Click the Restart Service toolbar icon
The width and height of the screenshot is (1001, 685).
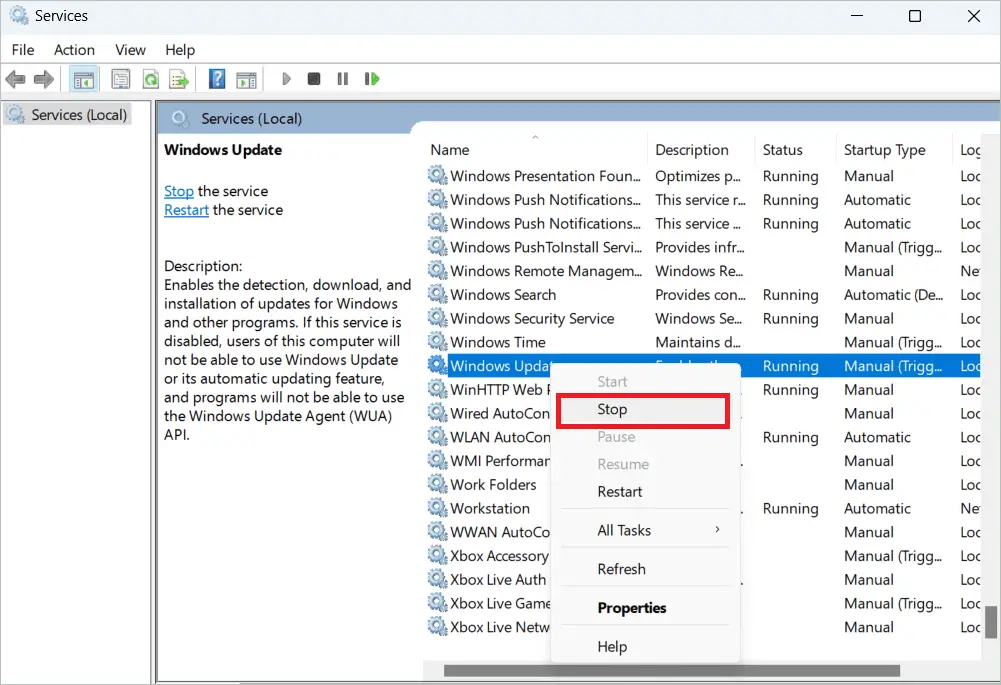pyautogui.click(x=372, y=79)
